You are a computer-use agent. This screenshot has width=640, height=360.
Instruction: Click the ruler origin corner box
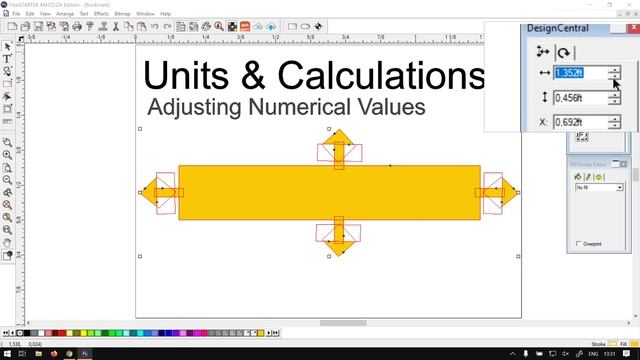tap(20, 39)
